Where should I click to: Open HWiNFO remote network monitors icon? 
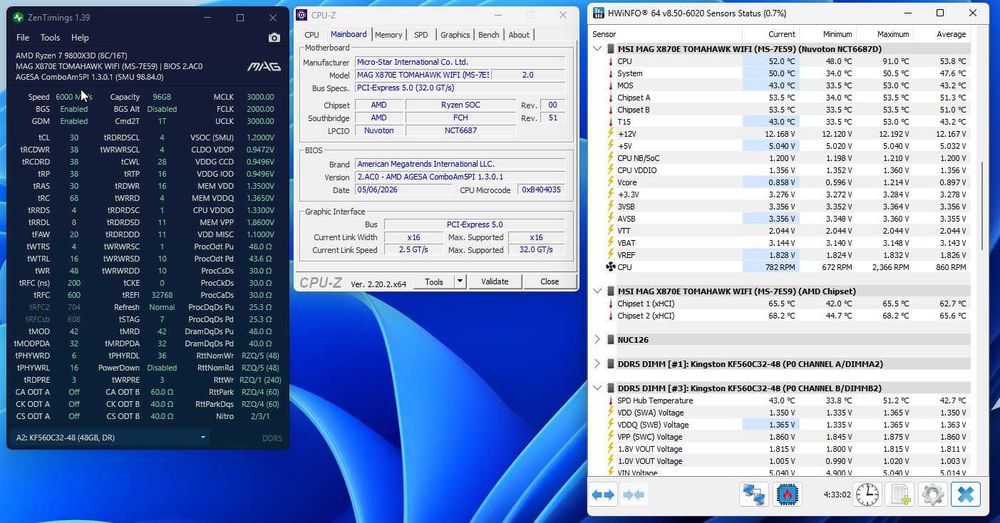(x=754, y=494)
